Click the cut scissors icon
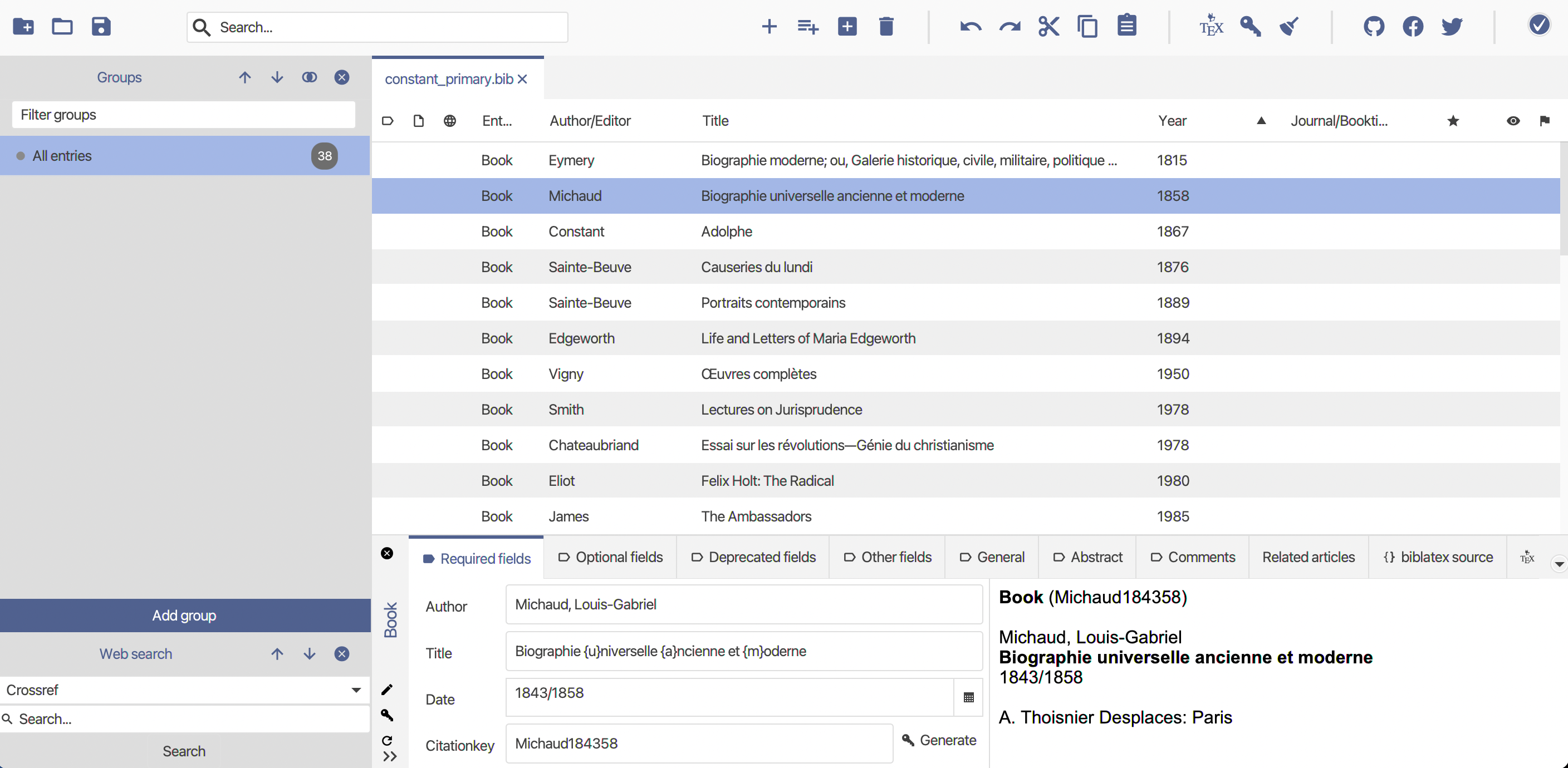The width and height of the screenshot is (1568, 768). click(1048, 27)
